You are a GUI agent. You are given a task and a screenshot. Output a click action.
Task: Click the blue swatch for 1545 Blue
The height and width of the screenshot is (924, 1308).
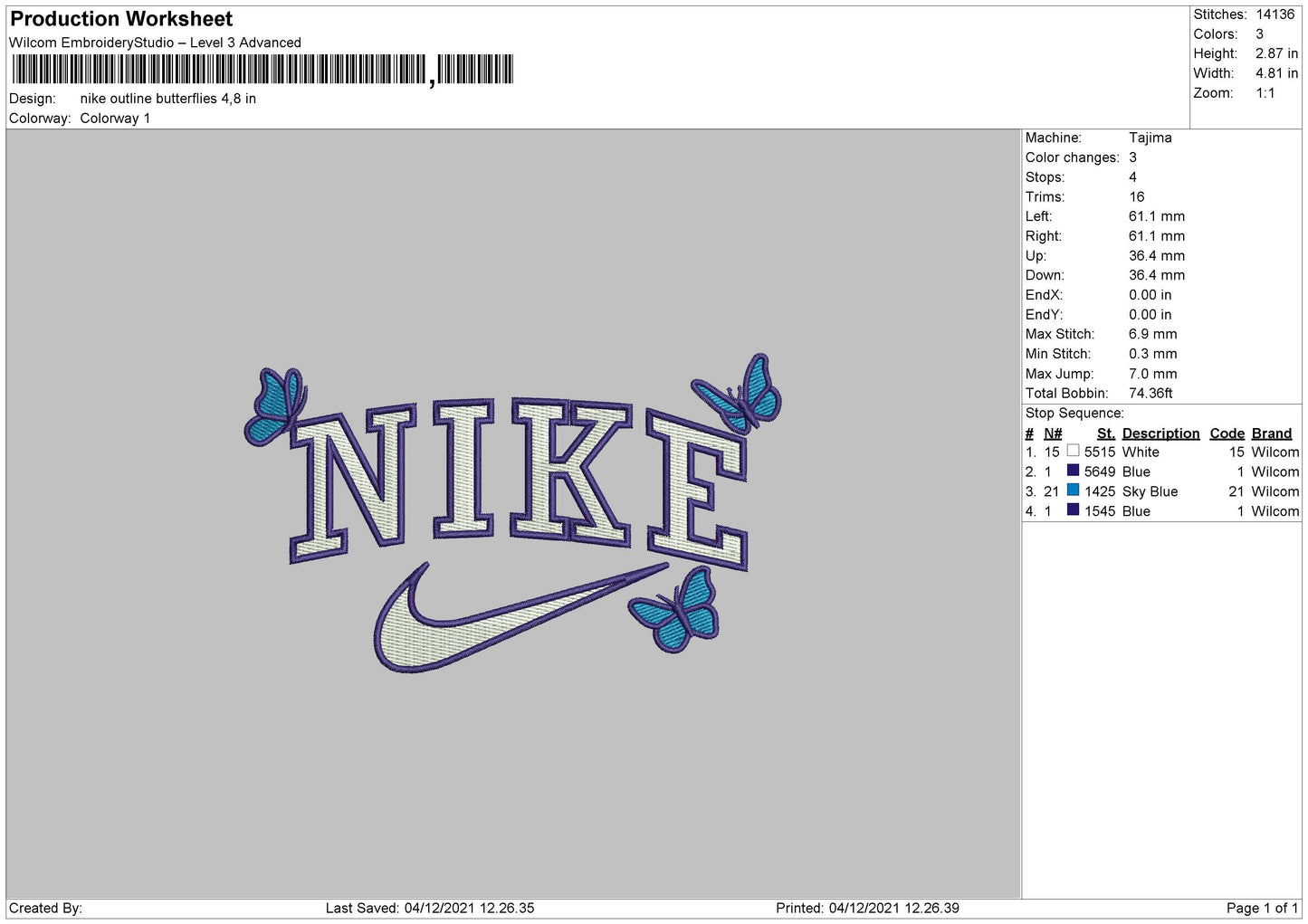1073,510
